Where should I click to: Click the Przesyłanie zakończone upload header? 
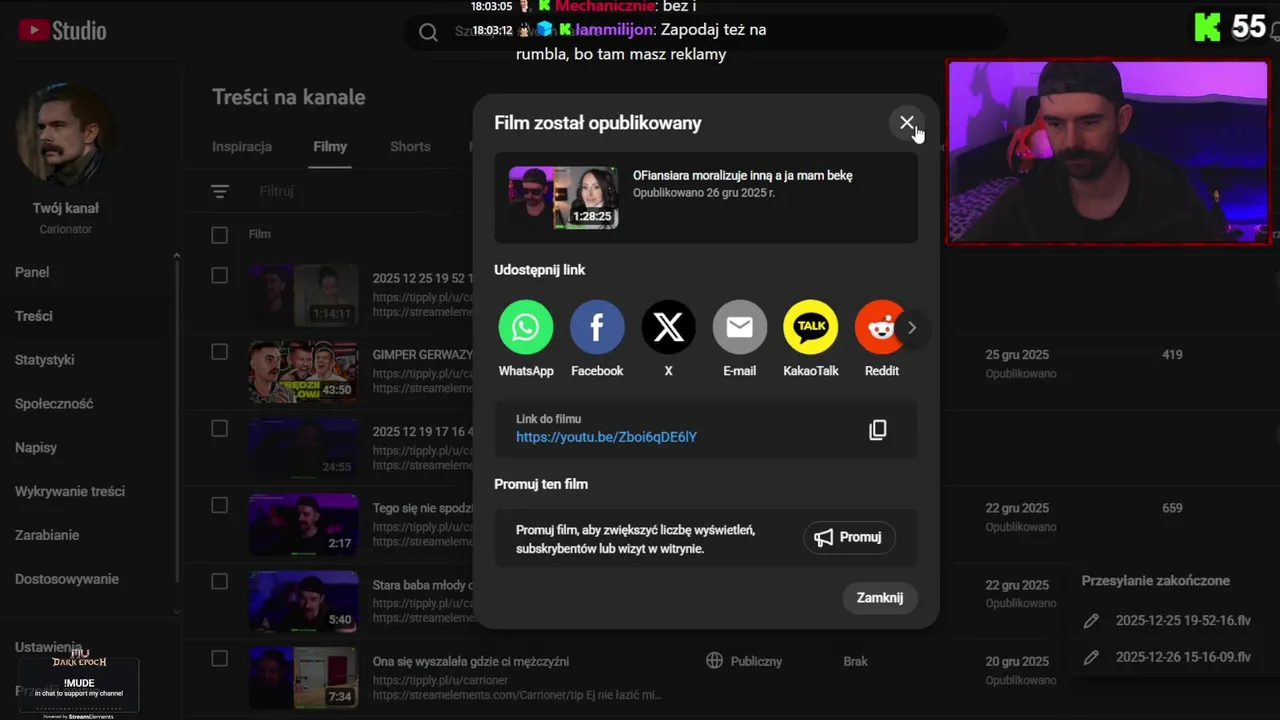coord(1156,580)
